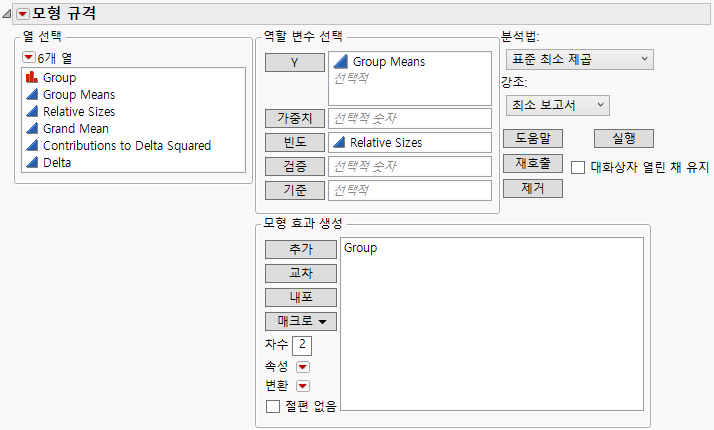
Task: Select Contributions to Delta Squared icon
Action: [x=32, y=145]
